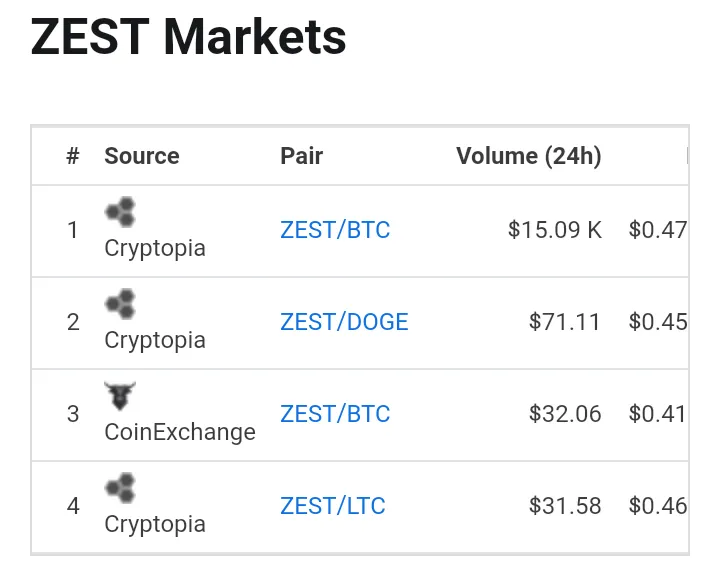Click the $15.09 K volume value

(555, 230)
